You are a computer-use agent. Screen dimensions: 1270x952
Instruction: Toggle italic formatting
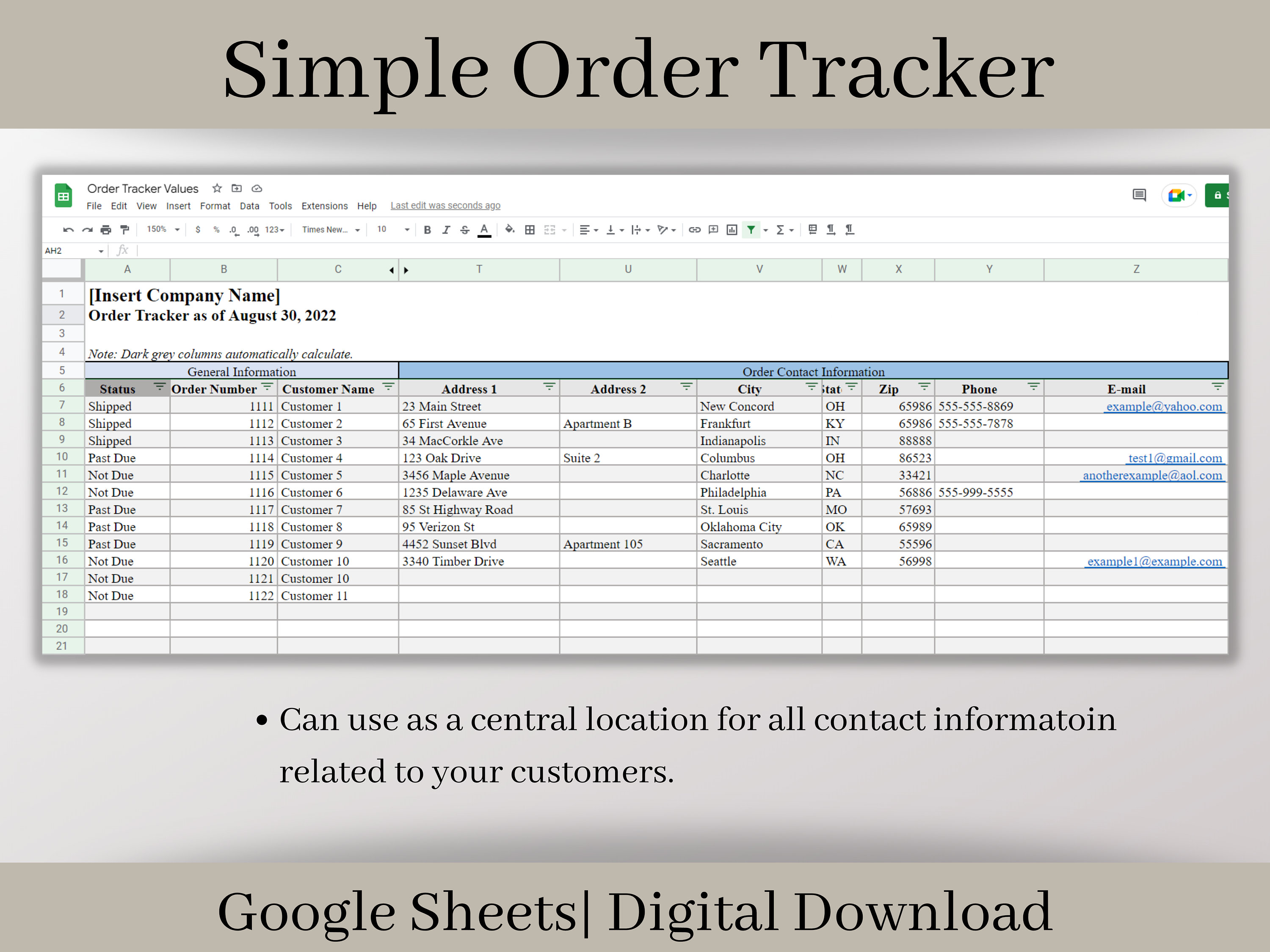pos(446,229)
